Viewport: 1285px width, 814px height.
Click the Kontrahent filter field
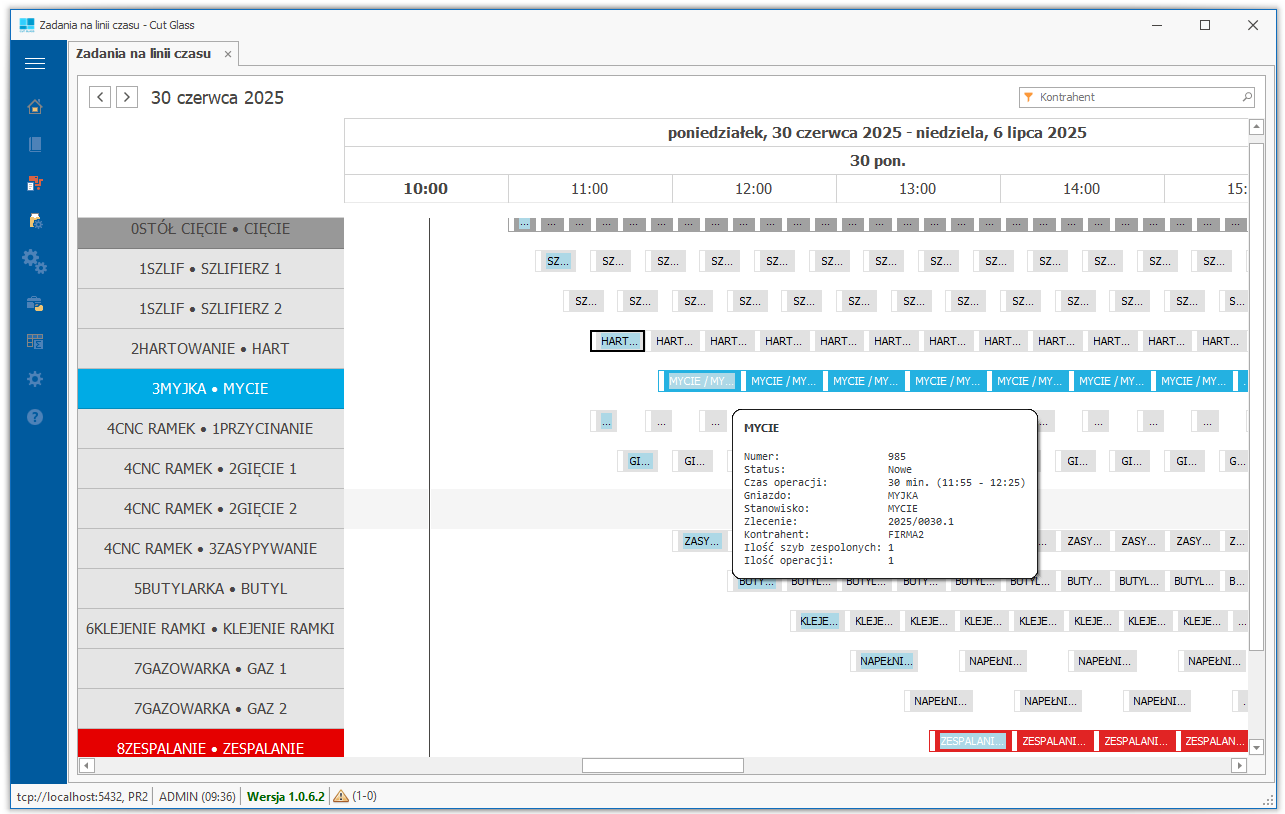click(1136, 97)
